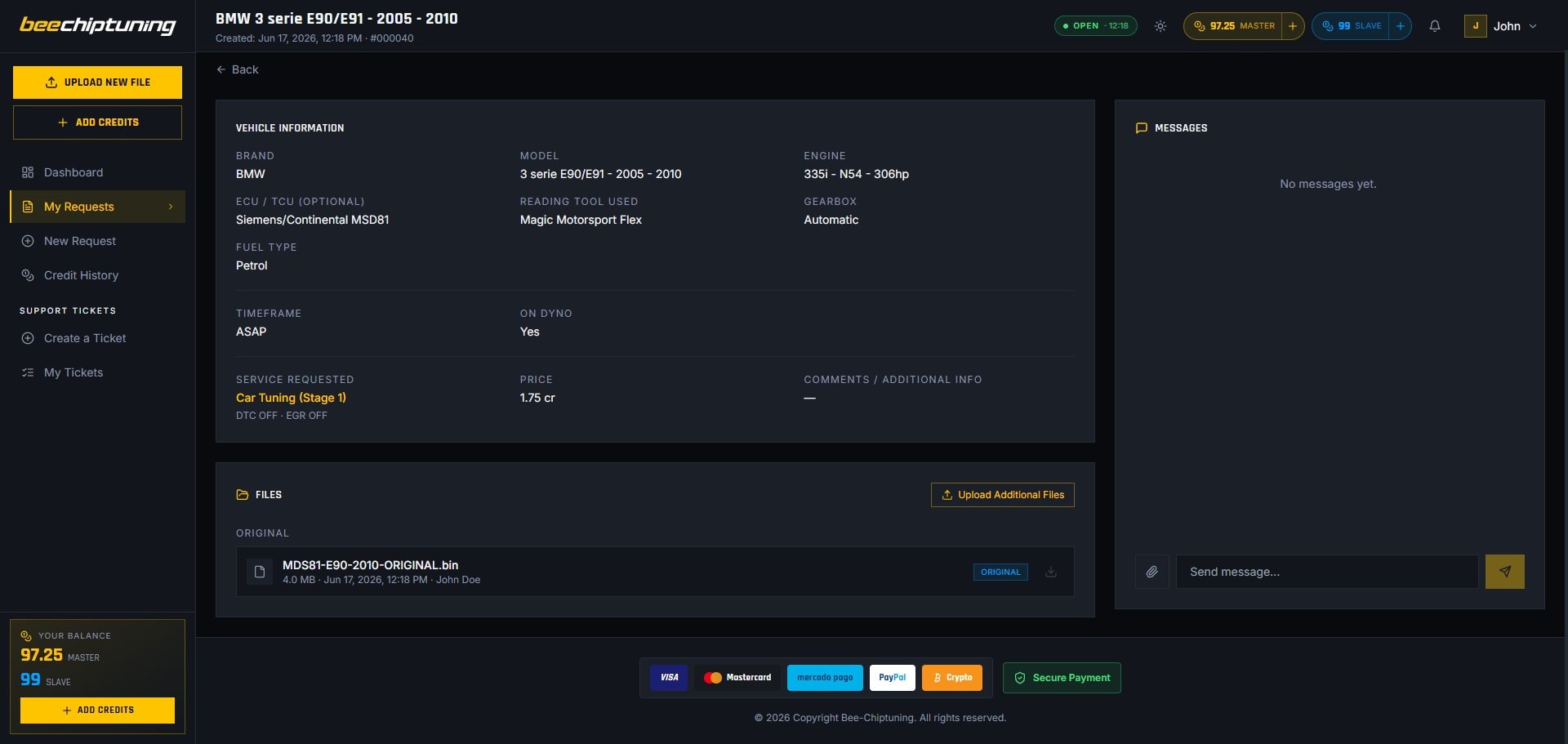
Task: Add slave credits with plus icon
Action: click(x=1400, y=26)
